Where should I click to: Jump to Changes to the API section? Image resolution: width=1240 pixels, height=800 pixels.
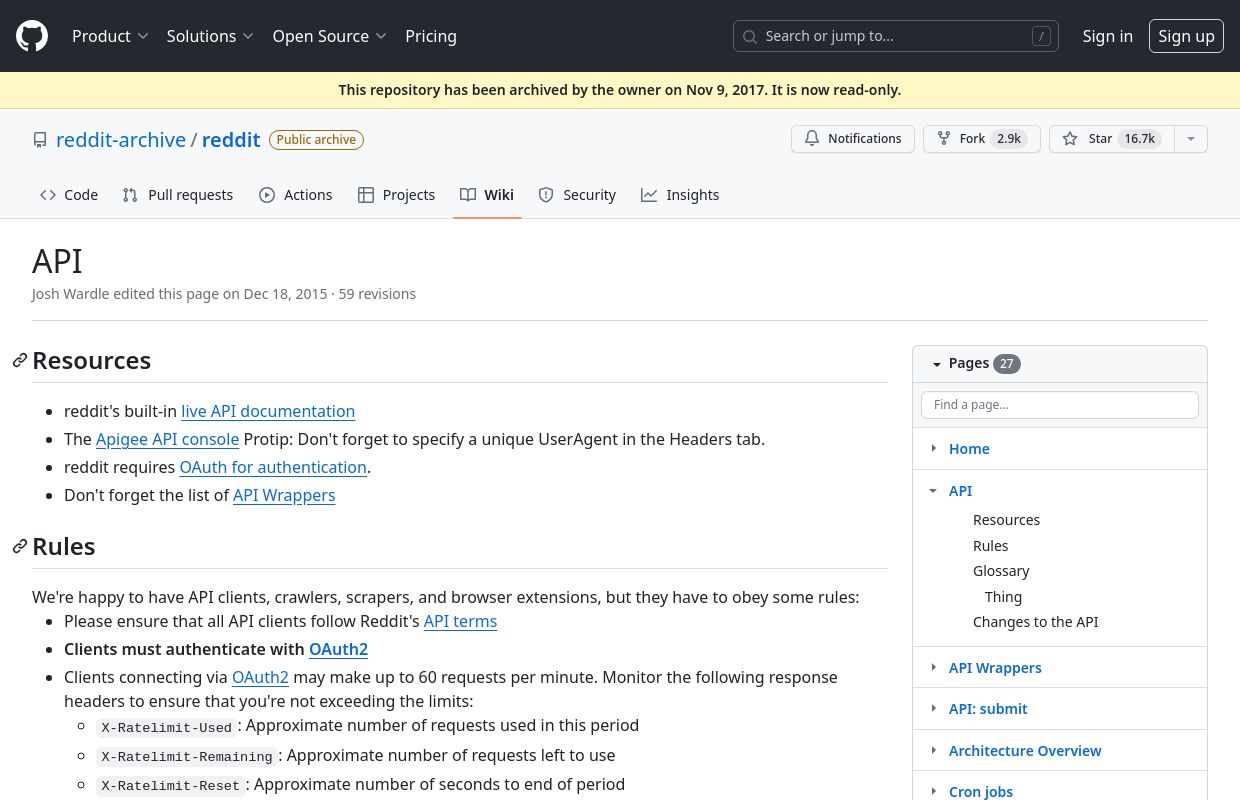click(1035, 622)
